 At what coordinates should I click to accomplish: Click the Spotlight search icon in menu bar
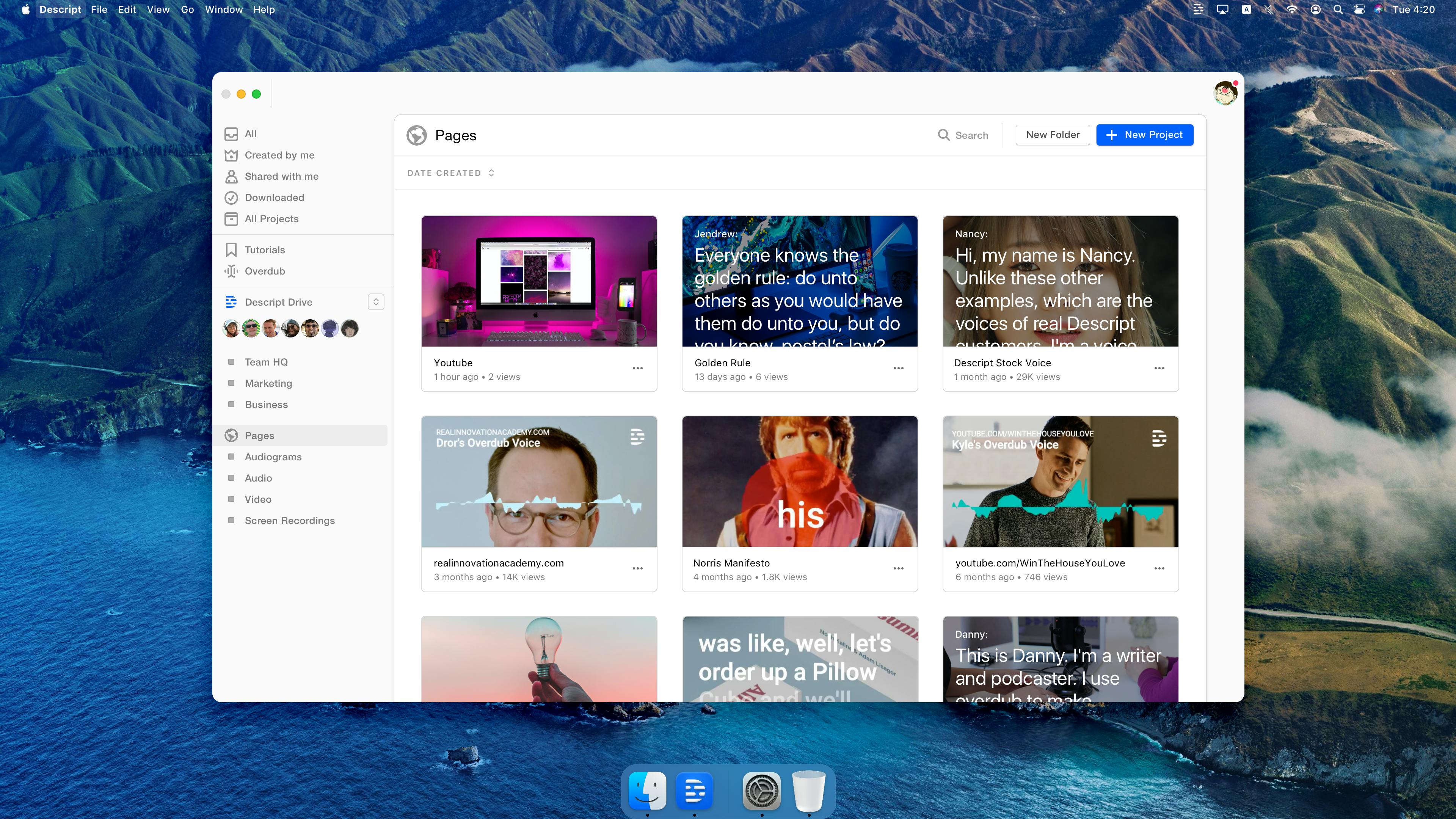(x=1338, y=9)
